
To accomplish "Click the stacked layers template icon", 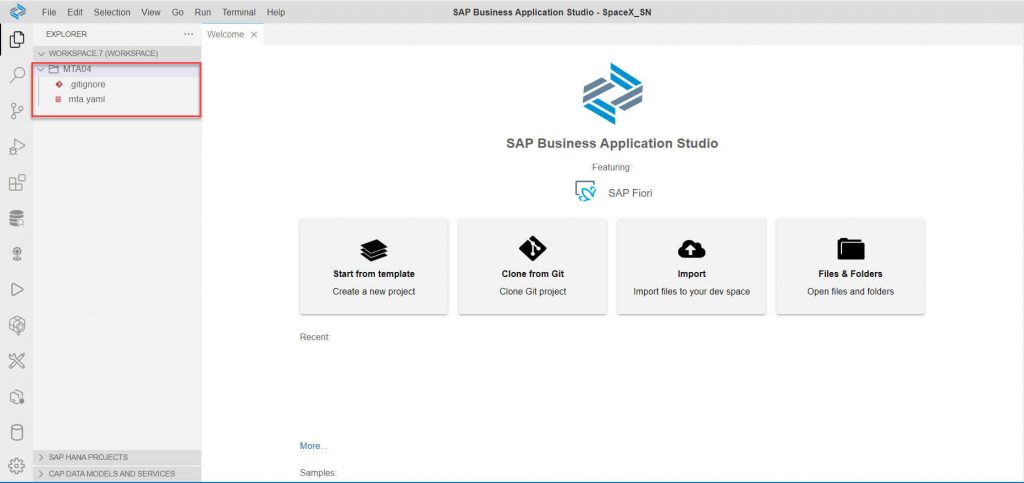I will (x=374, y=250).
